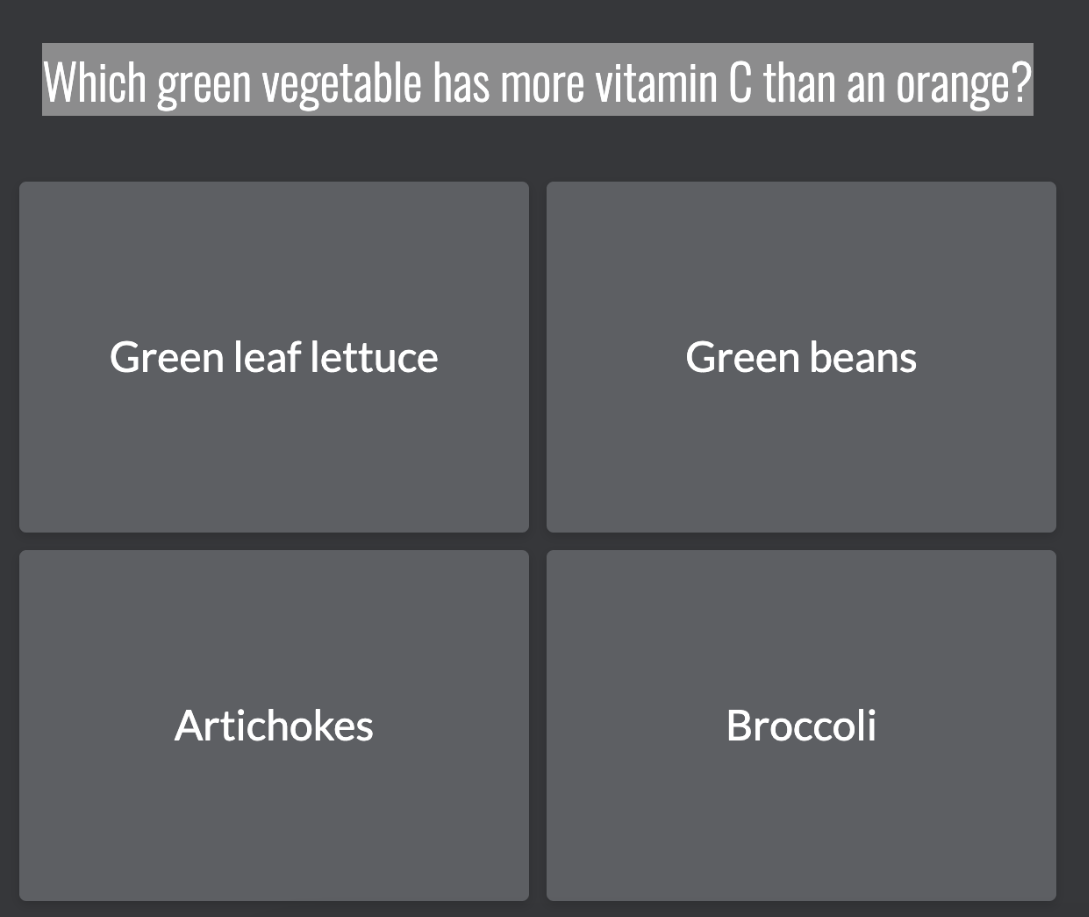Answer the quiz with Artichokes
This screenshot has width=1089, height=917.
[274, 725]
